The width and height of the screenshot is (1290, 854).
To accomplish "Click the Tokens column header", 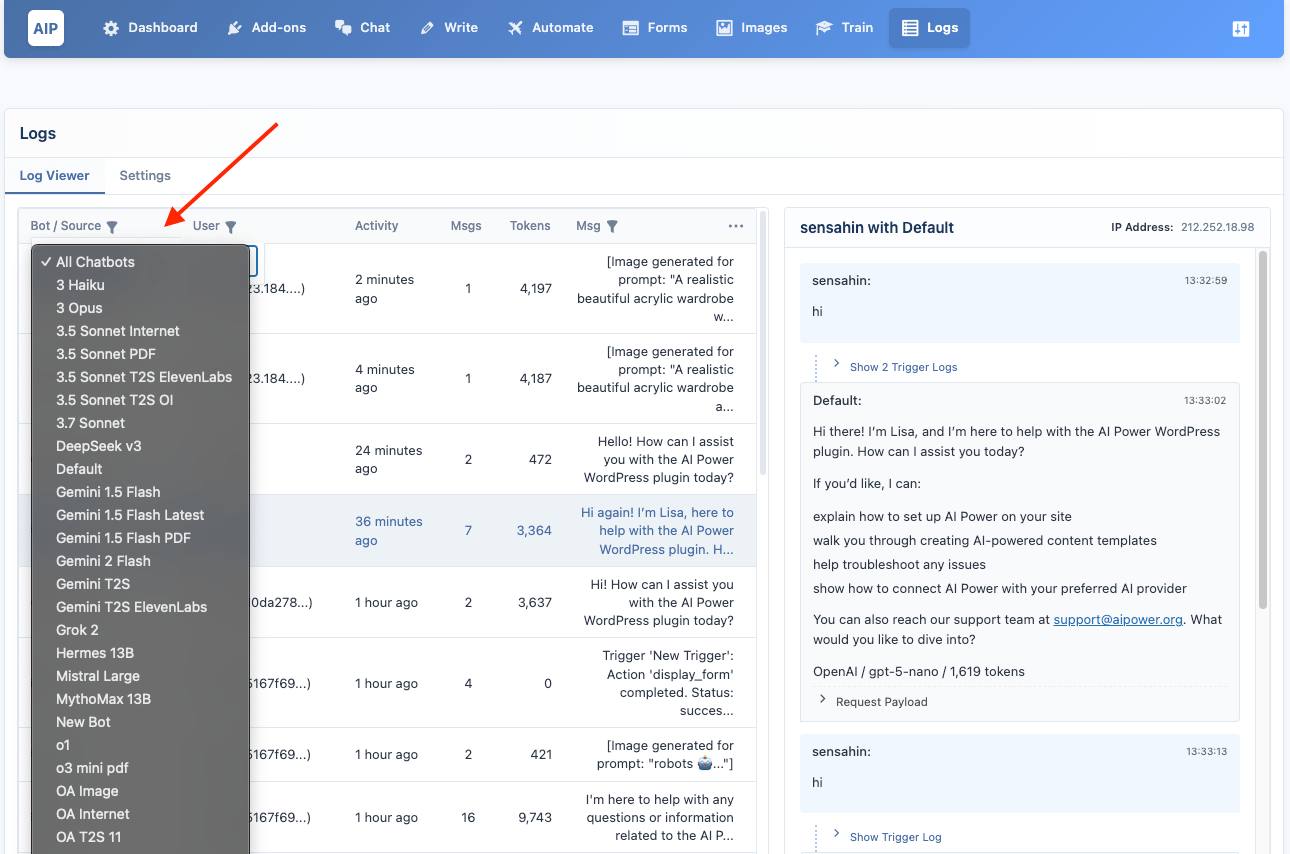I will 530,226.
